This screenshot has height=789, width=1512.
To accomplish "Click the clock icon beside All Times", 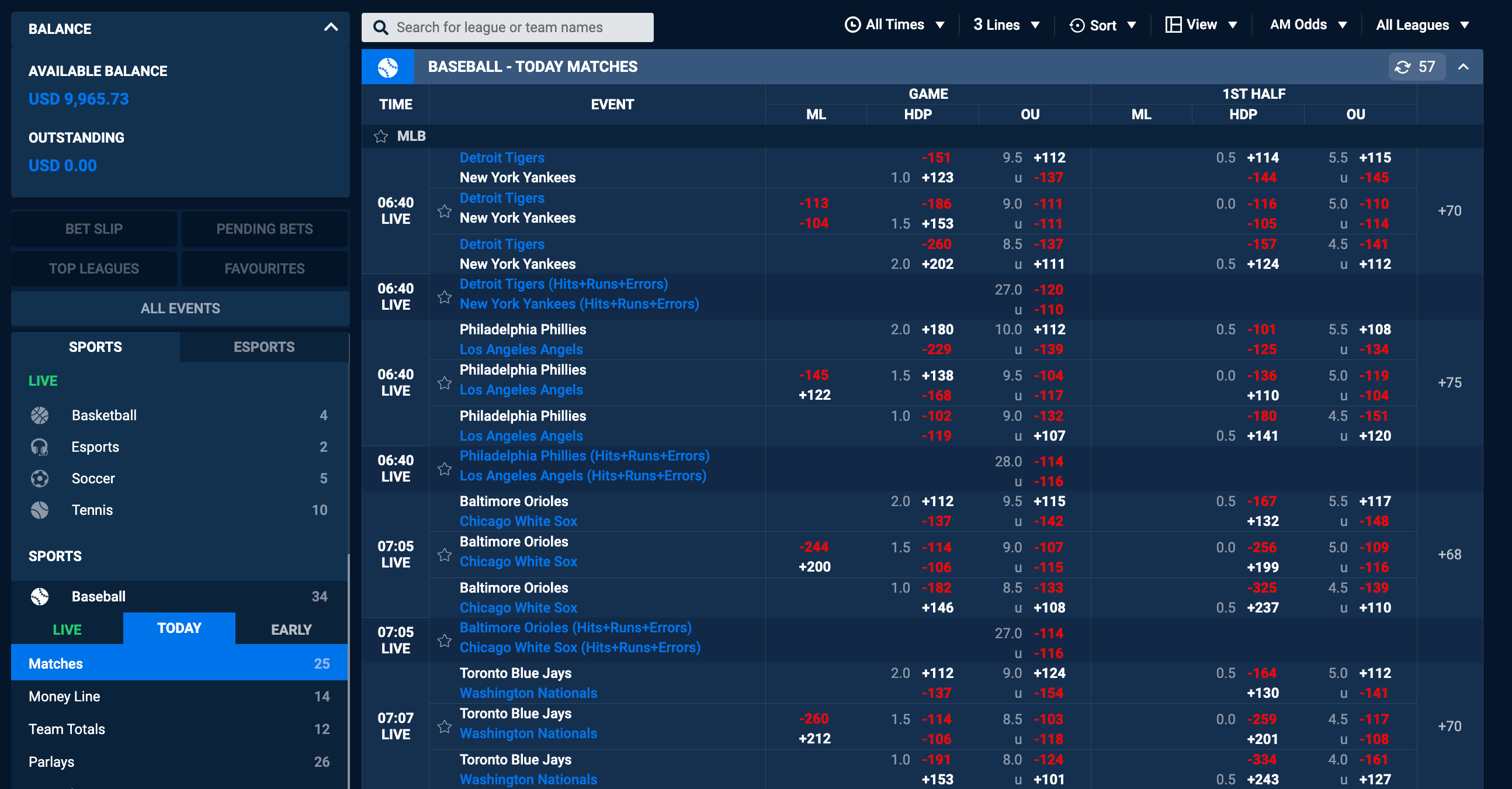I will click(852, 25).
